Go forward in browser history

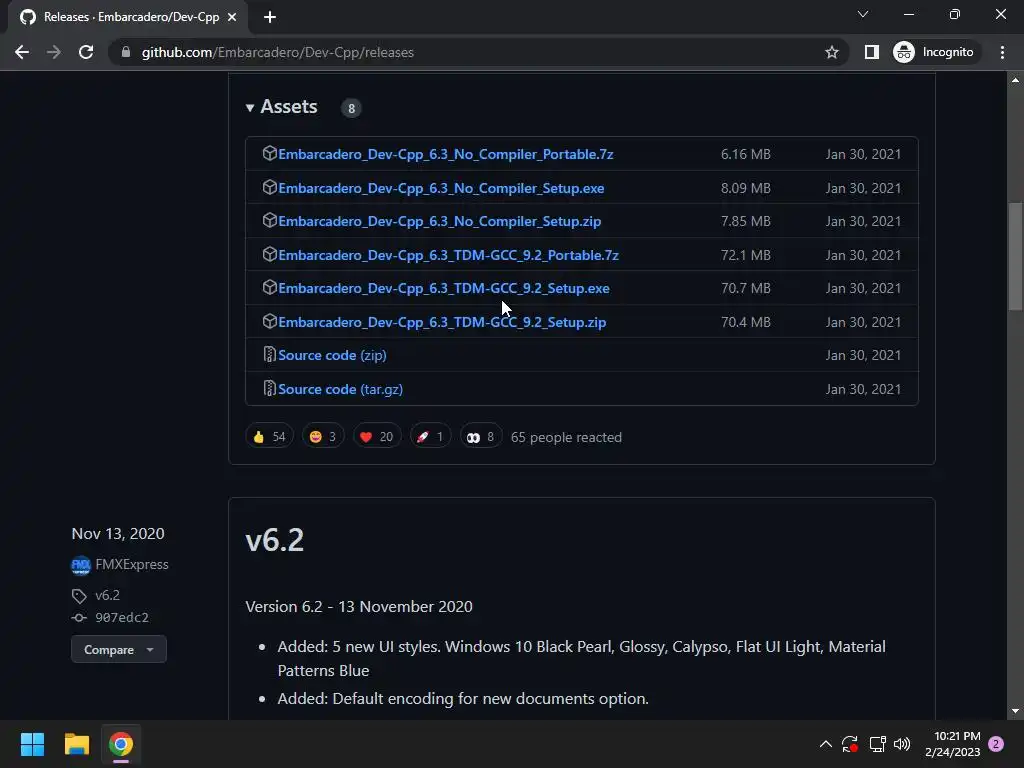[54, 52]
